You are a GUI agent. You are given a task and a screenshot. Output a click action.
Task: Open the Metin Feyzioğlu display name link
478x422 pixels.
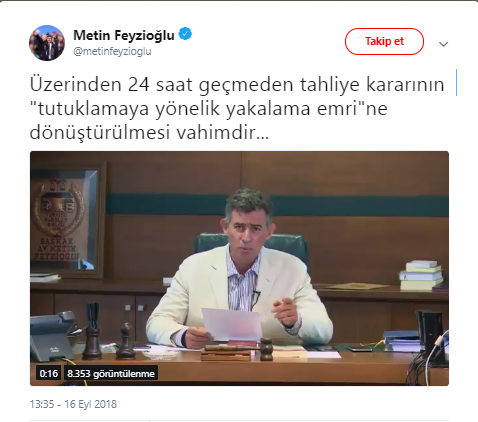tap(124, 35)
